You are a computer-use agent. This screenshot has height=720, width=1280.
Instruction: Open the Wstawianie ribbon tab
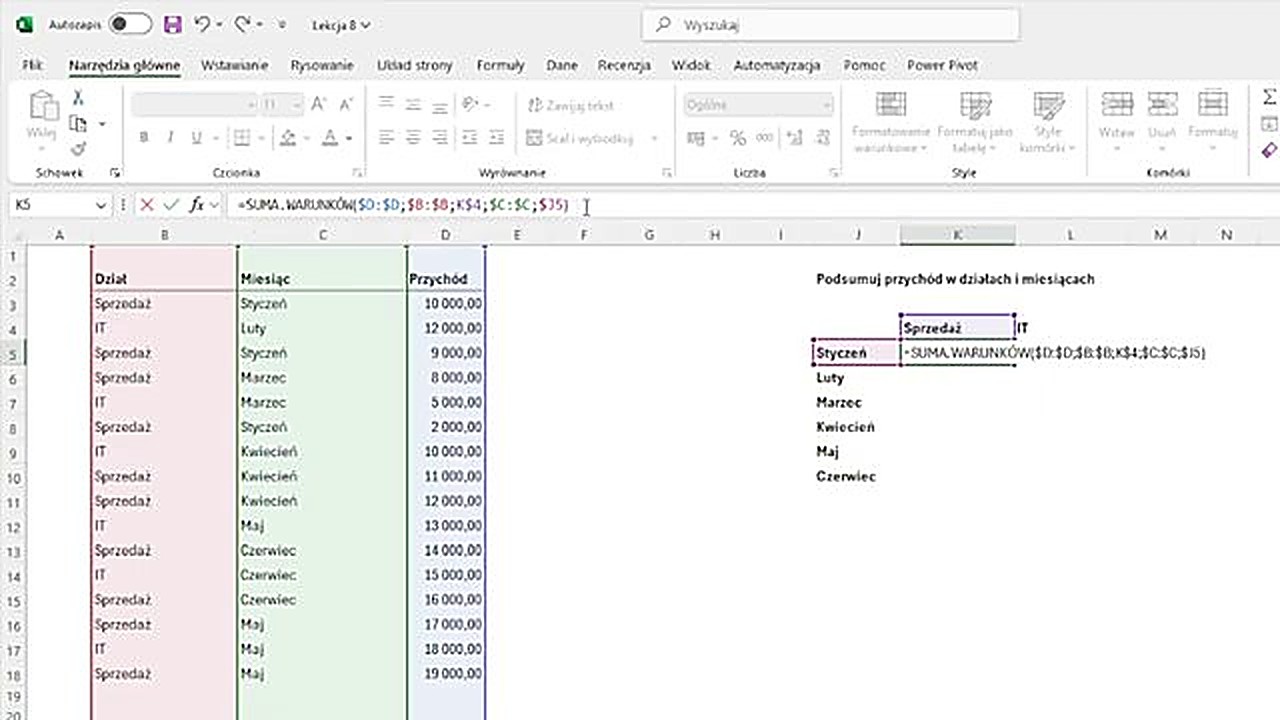[234, 65]
